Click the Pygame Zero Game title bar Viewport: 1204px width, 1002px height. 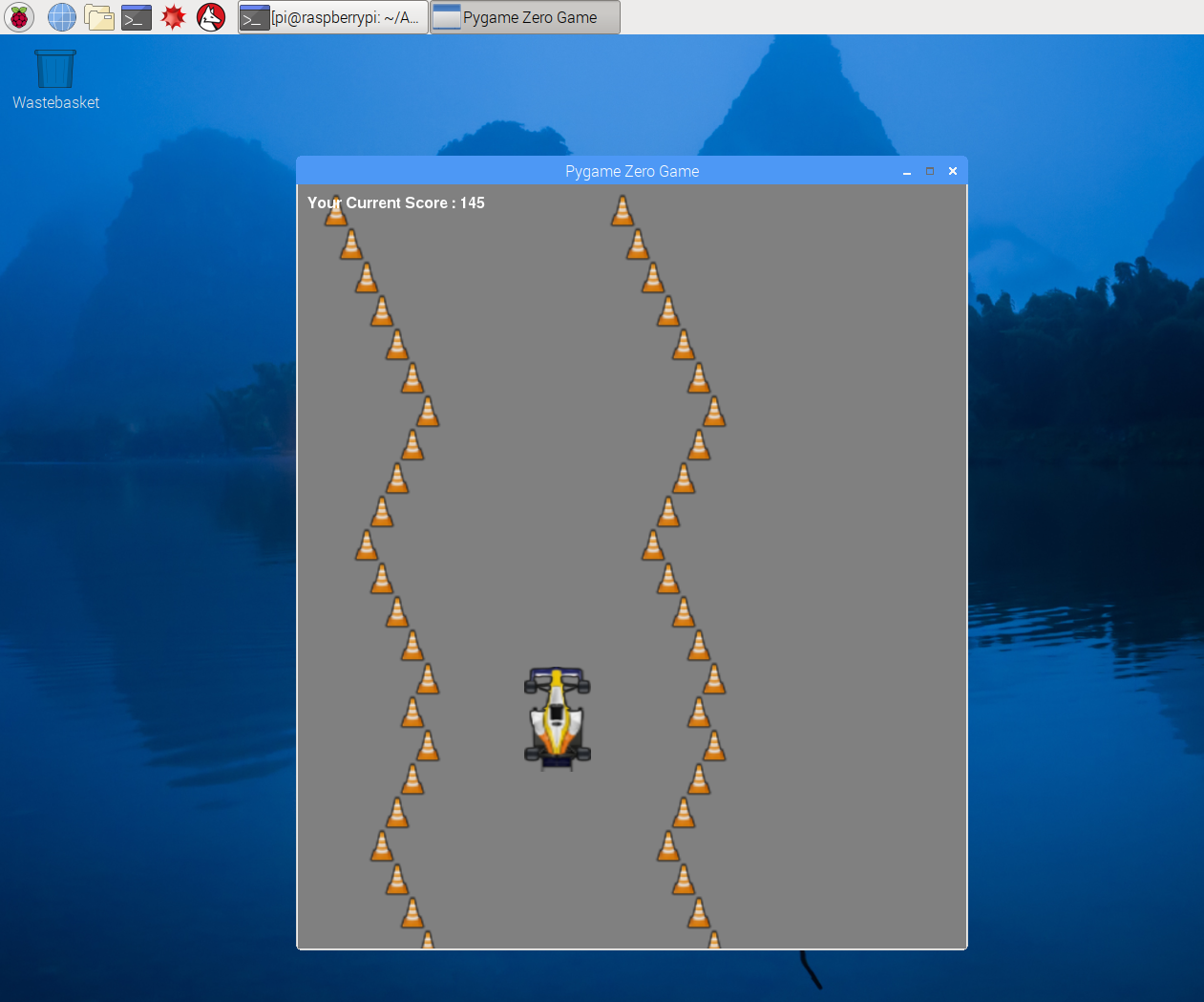632,171
